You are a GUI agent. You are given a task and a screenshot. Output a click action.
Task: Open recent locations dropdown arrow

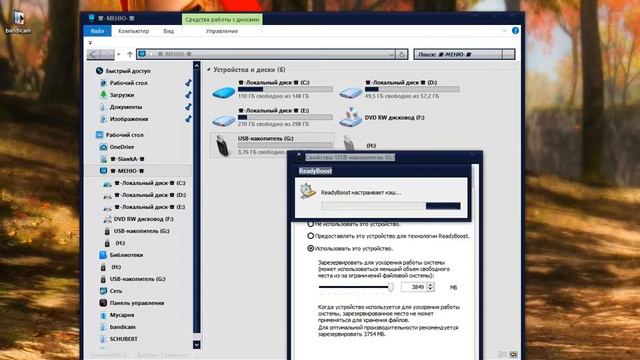[x=118, y=54]
